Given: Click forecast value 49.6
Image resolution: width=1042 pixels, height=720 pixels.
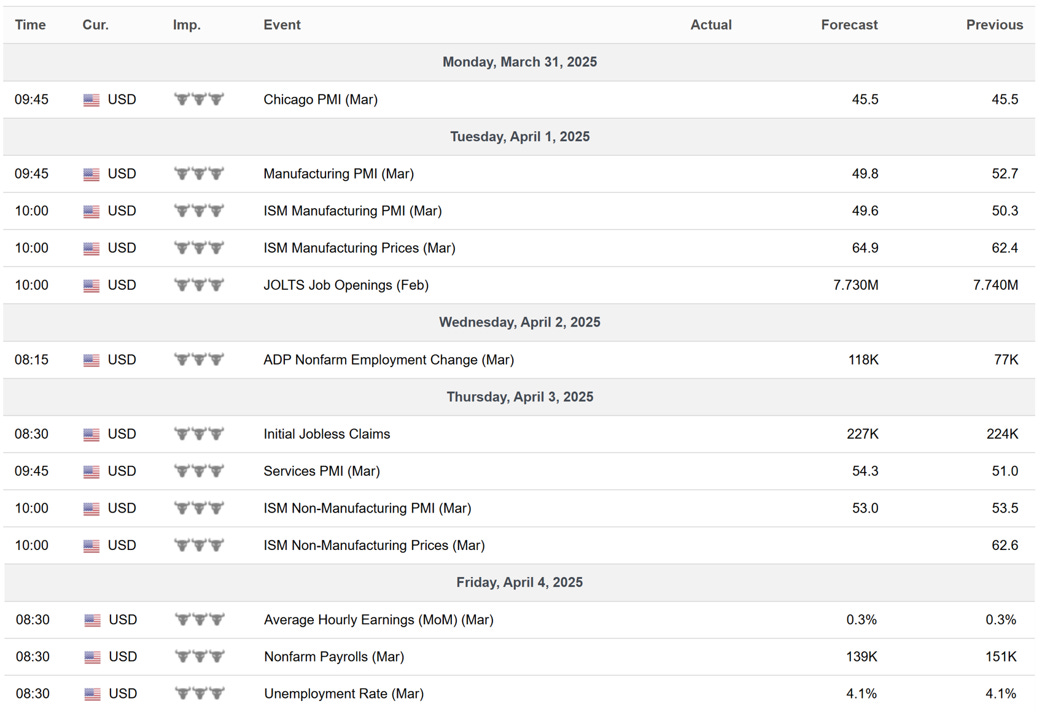Looking at the screenshot, I should (865, 211).
